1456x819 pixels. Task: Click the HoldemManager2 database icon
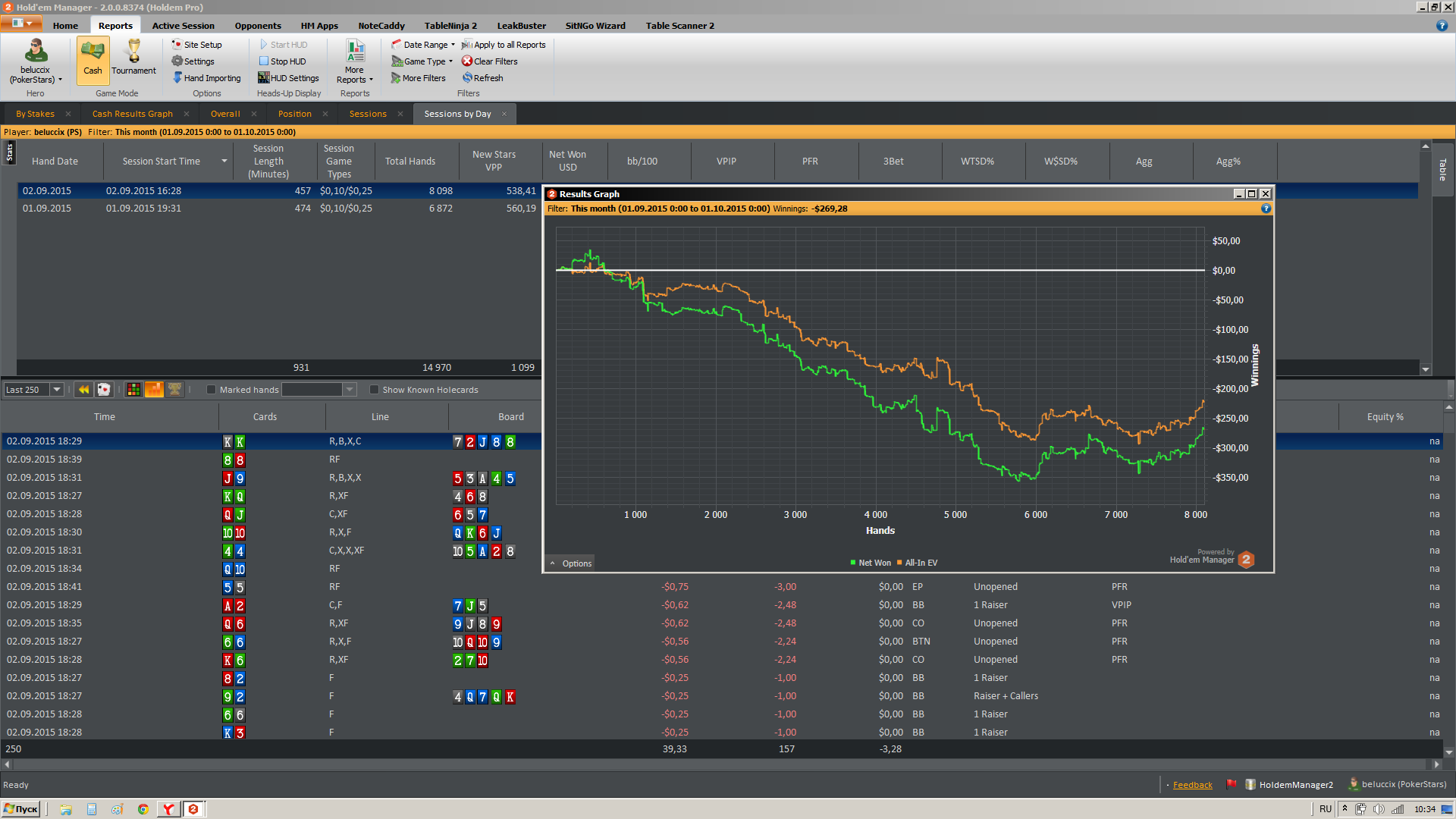(x=1250, y=785)
